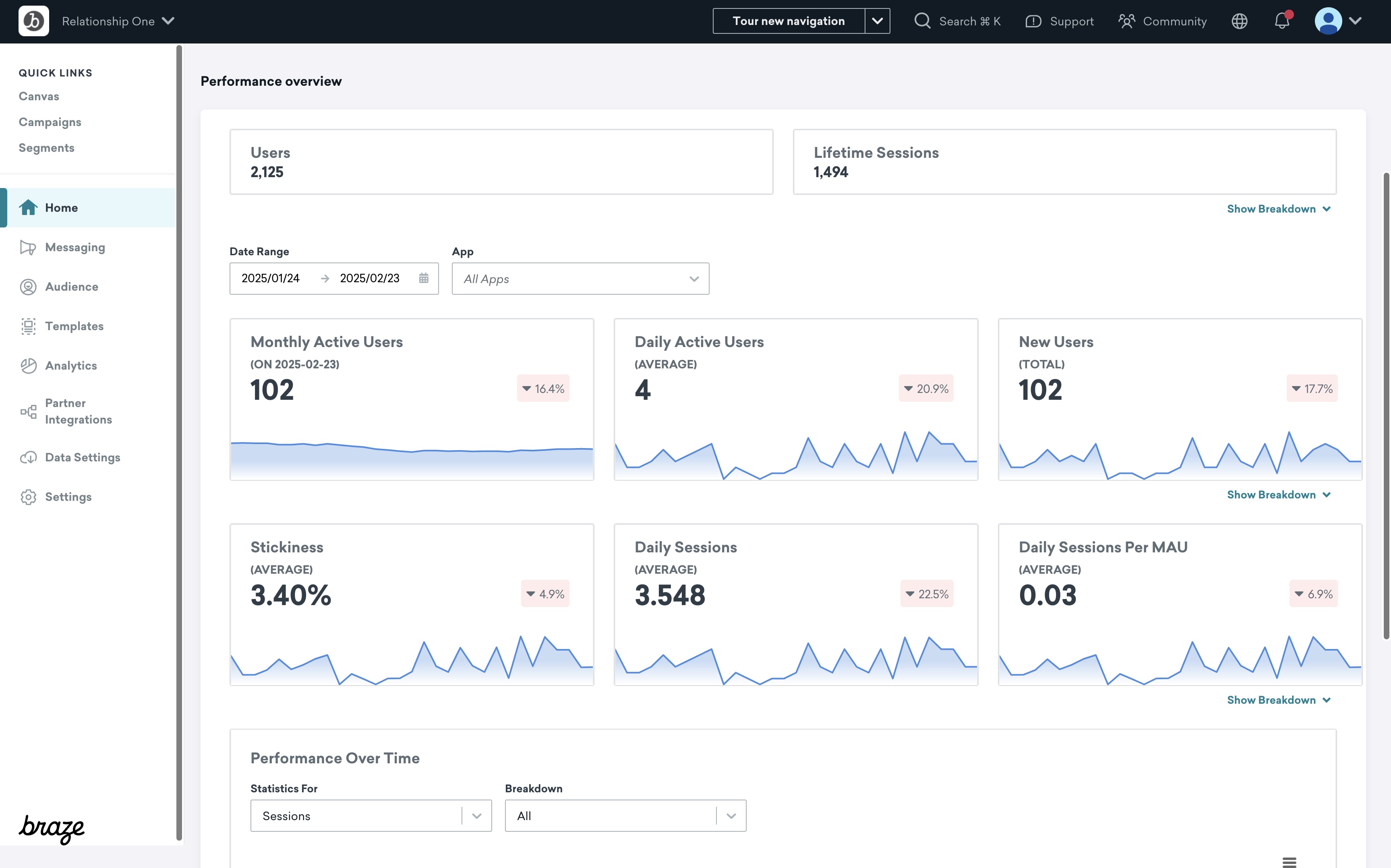Click the globe language icon
Image resolution: width=1391 pixels, height=868 pixels.
click(x=1240, y=21)
